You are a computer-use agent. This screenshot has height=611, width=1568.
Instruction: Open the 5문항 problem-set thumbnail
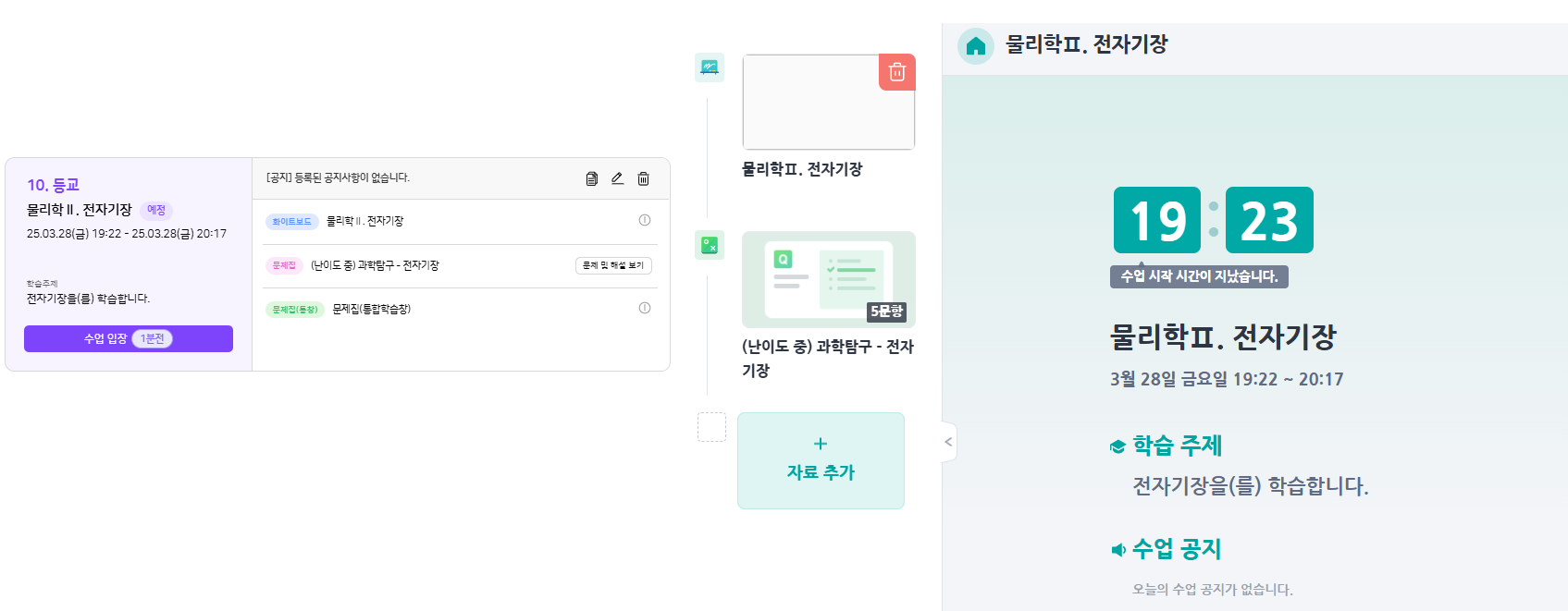(829, 279)
